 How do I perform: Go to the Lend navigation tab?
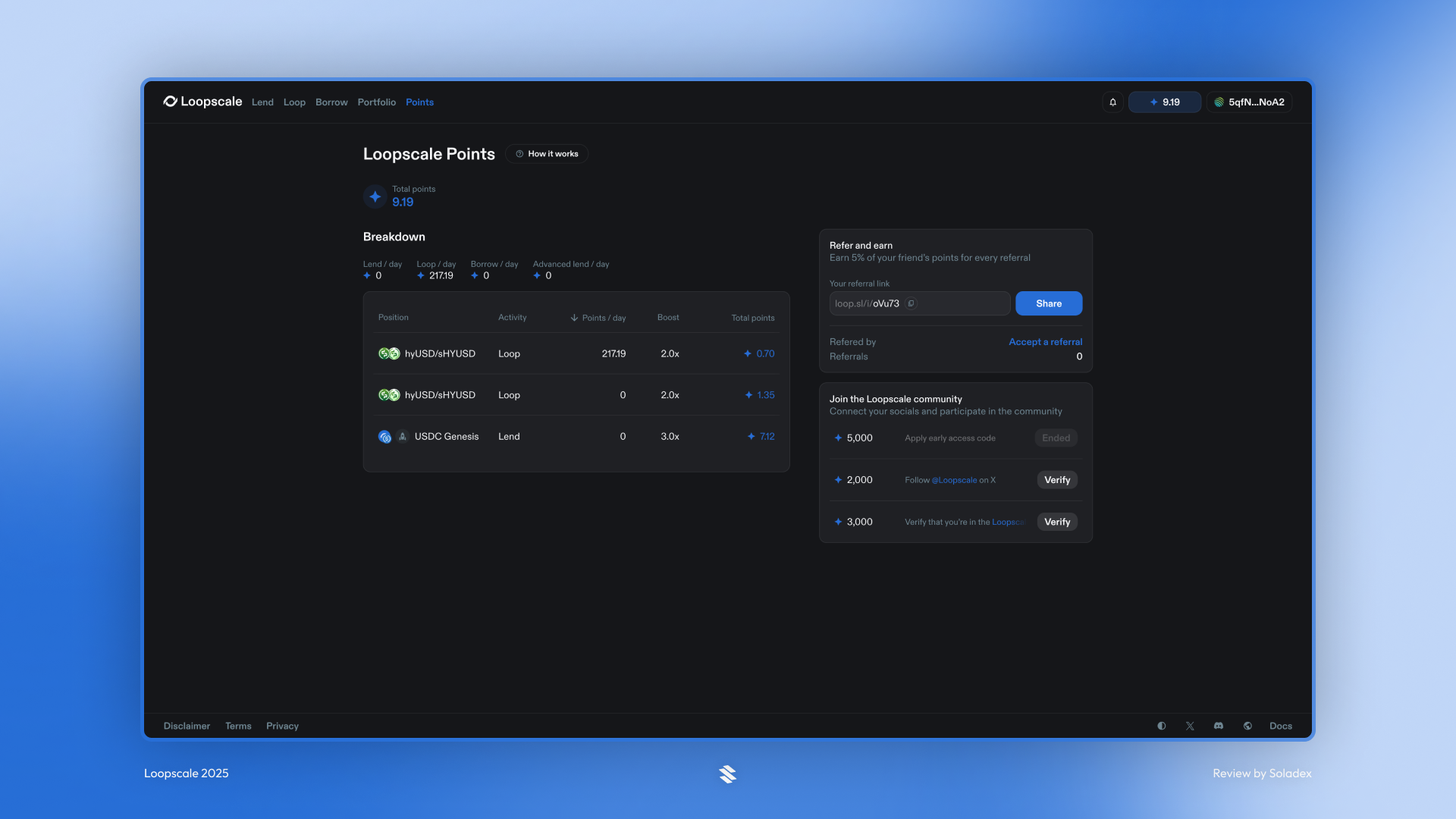262,102
